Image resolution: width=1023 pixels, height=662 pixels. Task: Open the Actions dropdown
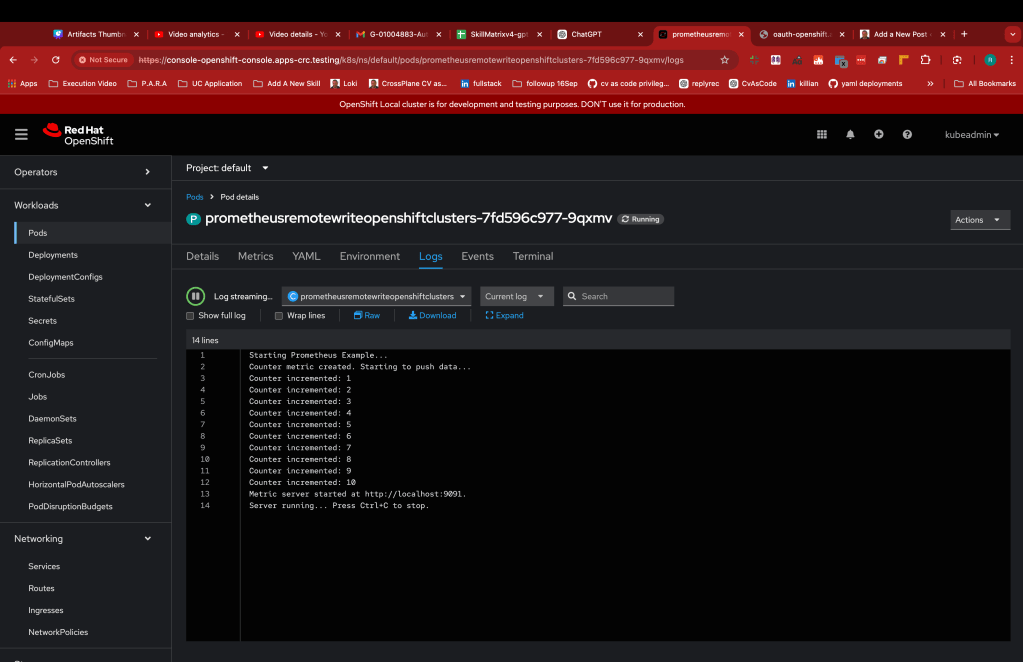[980, 220]
